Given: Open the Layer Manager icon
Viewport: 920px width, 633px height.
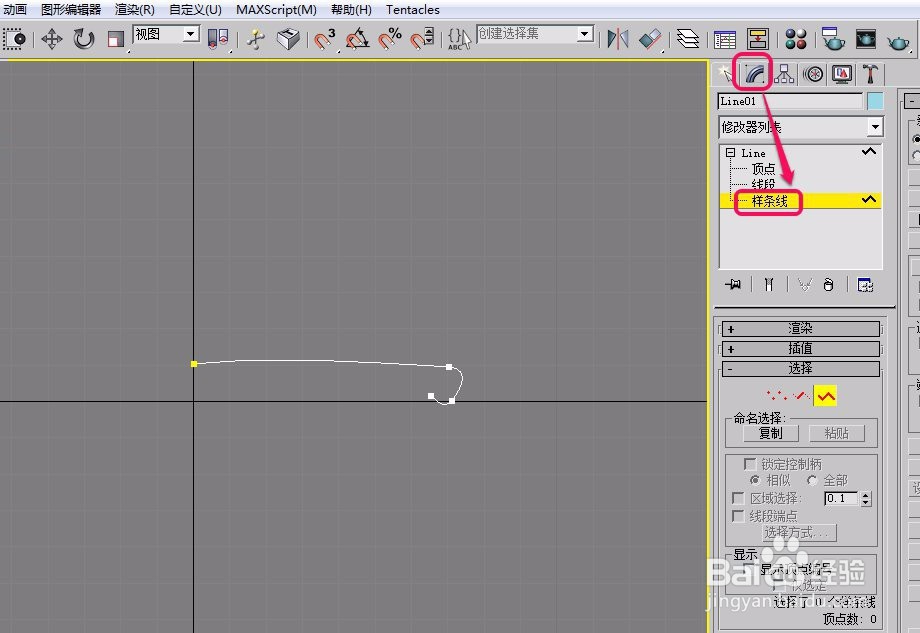Looking at the screenshot, I should pos(688,39).
